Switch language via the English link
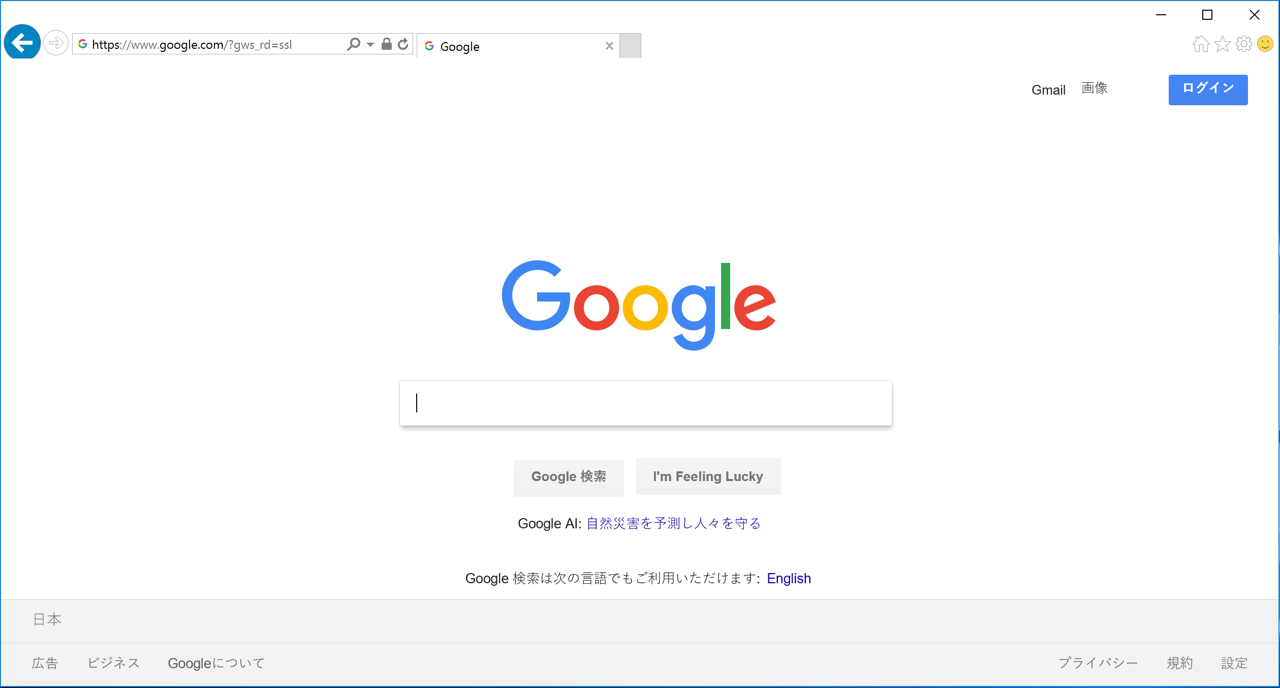 789,579
